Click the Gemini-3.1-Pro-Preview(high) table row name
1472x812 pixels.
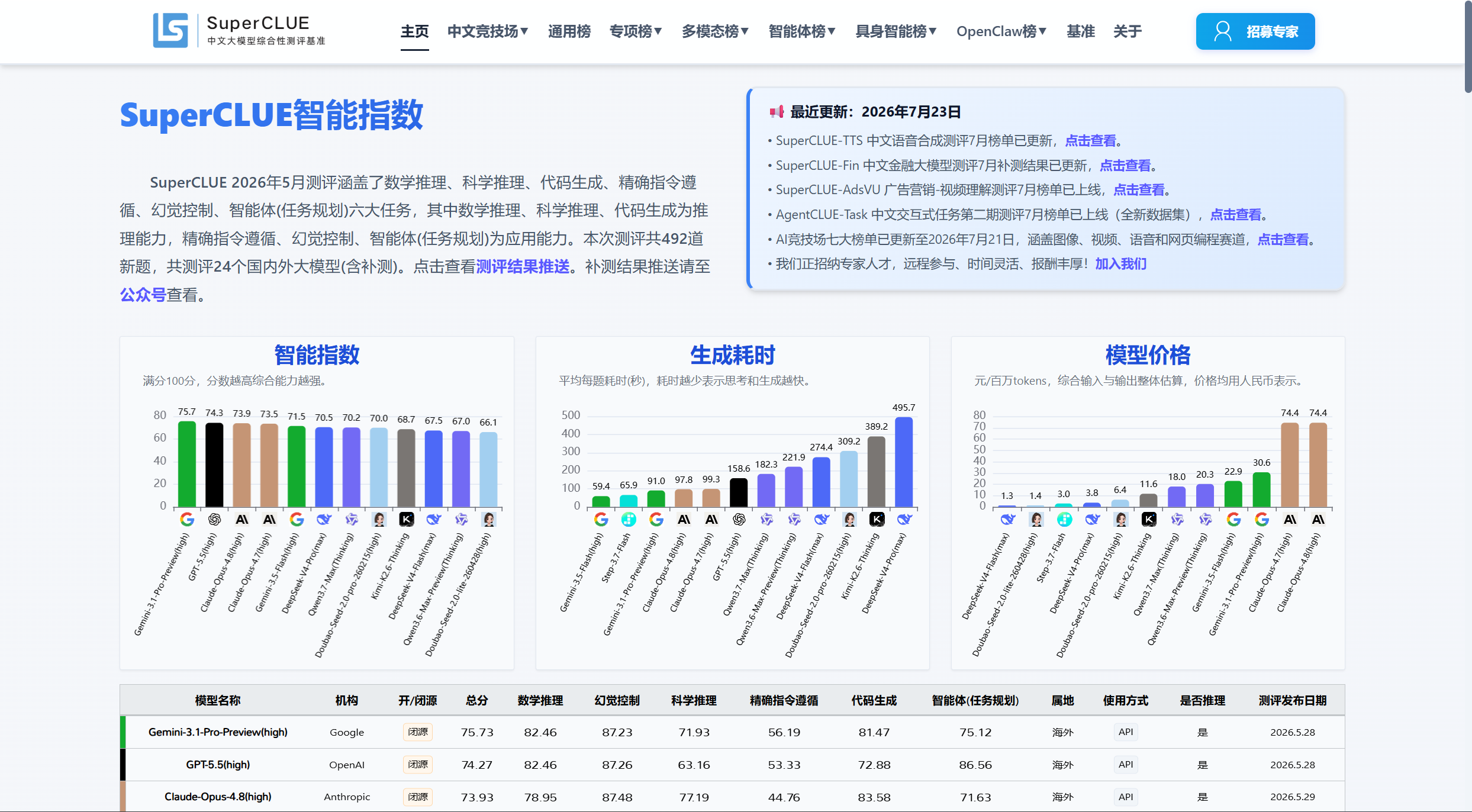218,733
